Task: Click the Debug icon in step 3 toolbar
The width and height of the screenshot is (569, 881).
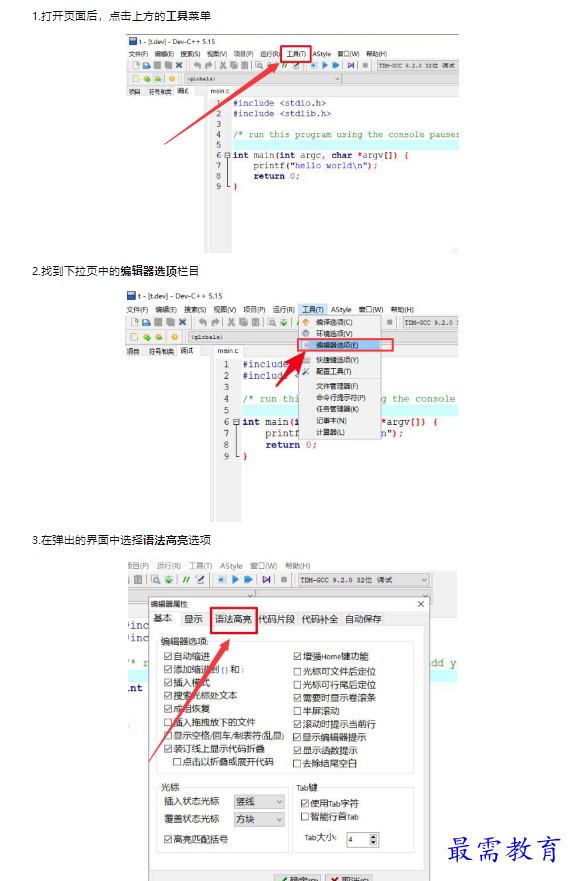Action: 266,579
